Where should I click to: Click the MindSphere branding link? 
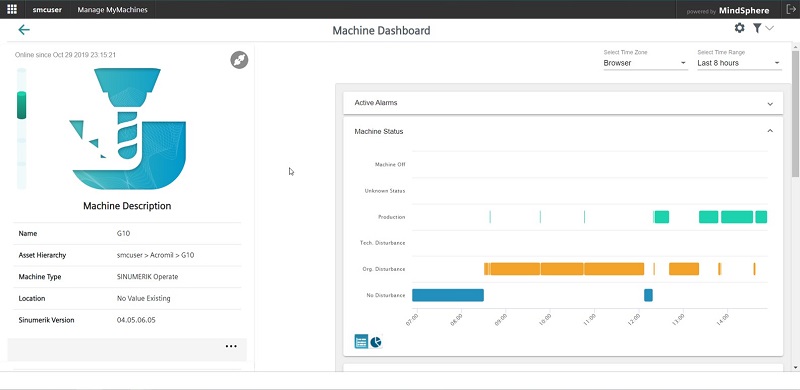[744, 10]
